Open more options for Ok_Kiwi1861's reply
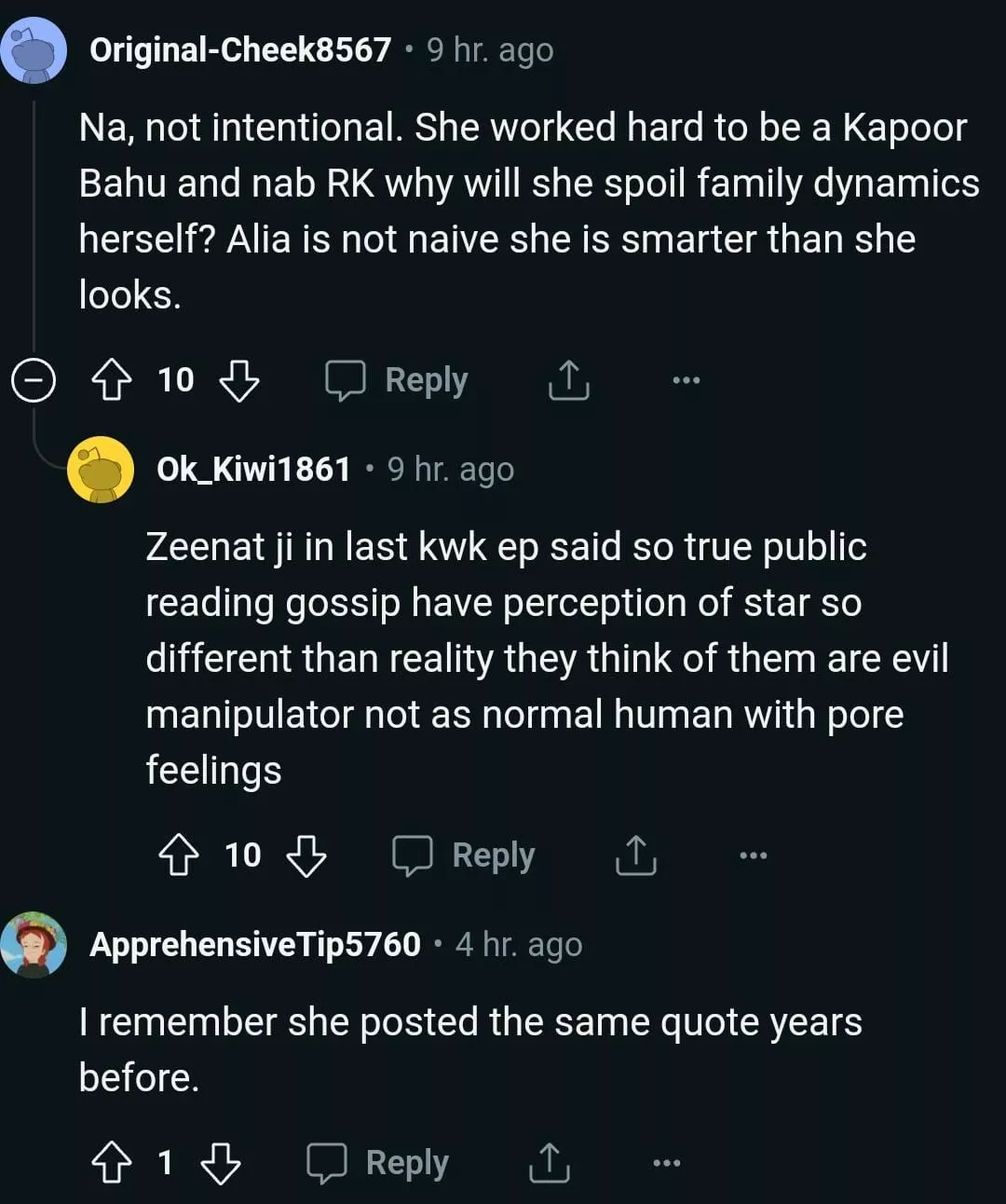The width and height of the screenshot is (1006, 1204). (x=753, y=855)
